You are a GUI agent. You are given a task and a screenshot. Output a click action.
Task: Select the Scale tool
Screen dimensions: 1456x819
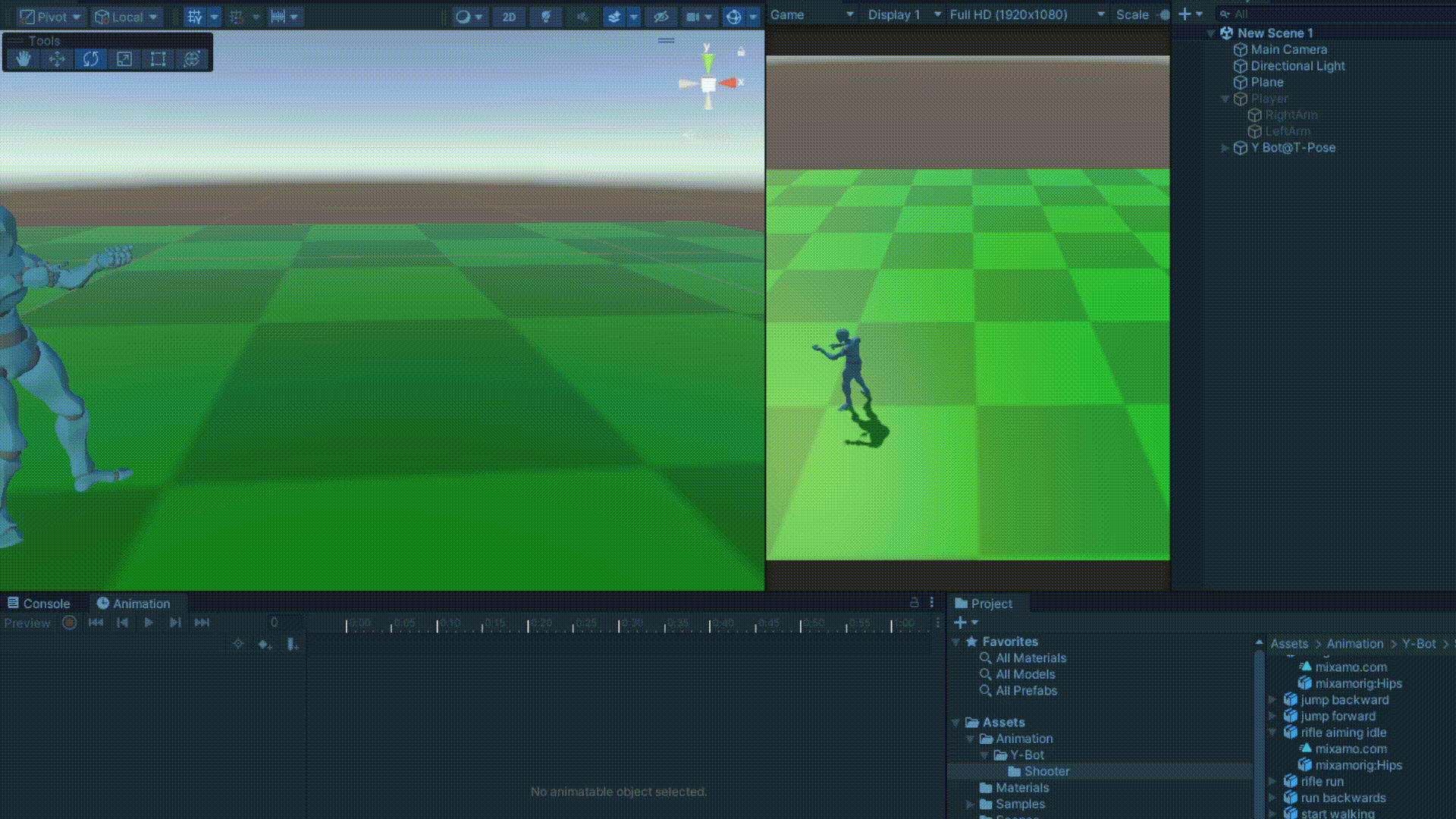coord(124,59)
